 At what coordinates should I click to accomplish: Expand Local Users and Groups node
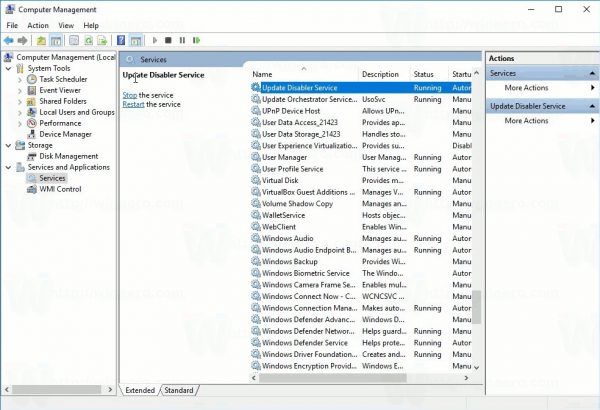[x=20, y=113]
